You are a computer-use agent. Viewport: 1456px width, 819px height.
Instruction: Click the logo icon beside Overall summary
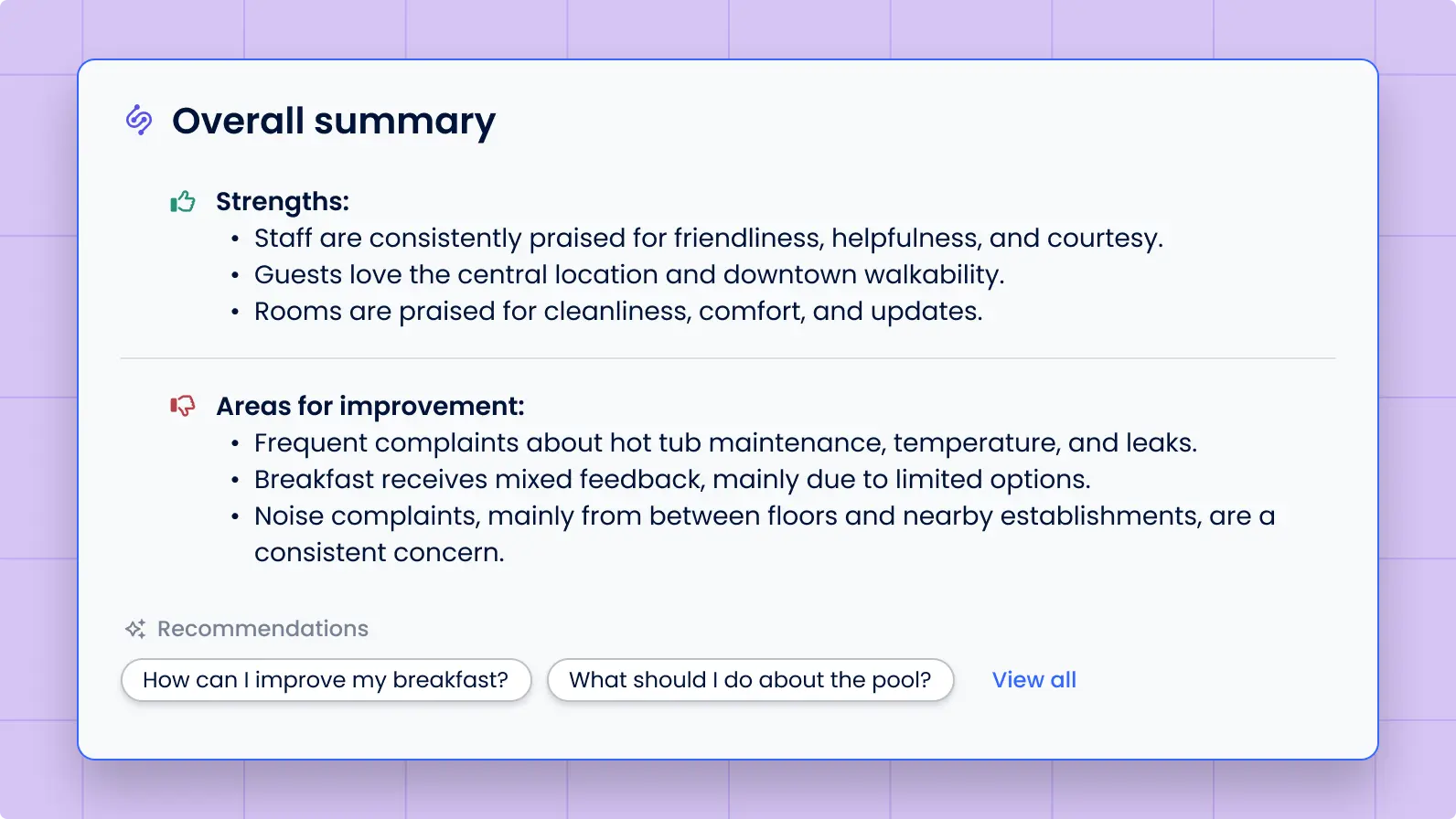click(139, 120)
